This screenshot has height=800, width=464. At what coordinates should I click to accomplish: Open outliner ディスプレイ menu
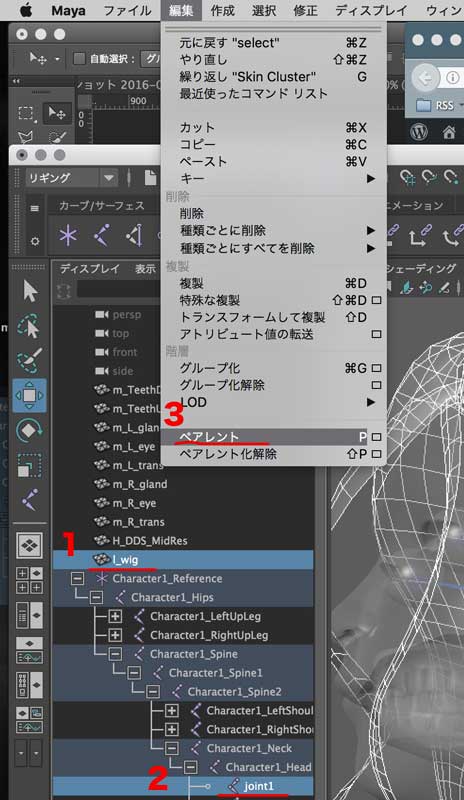(89, 269)
